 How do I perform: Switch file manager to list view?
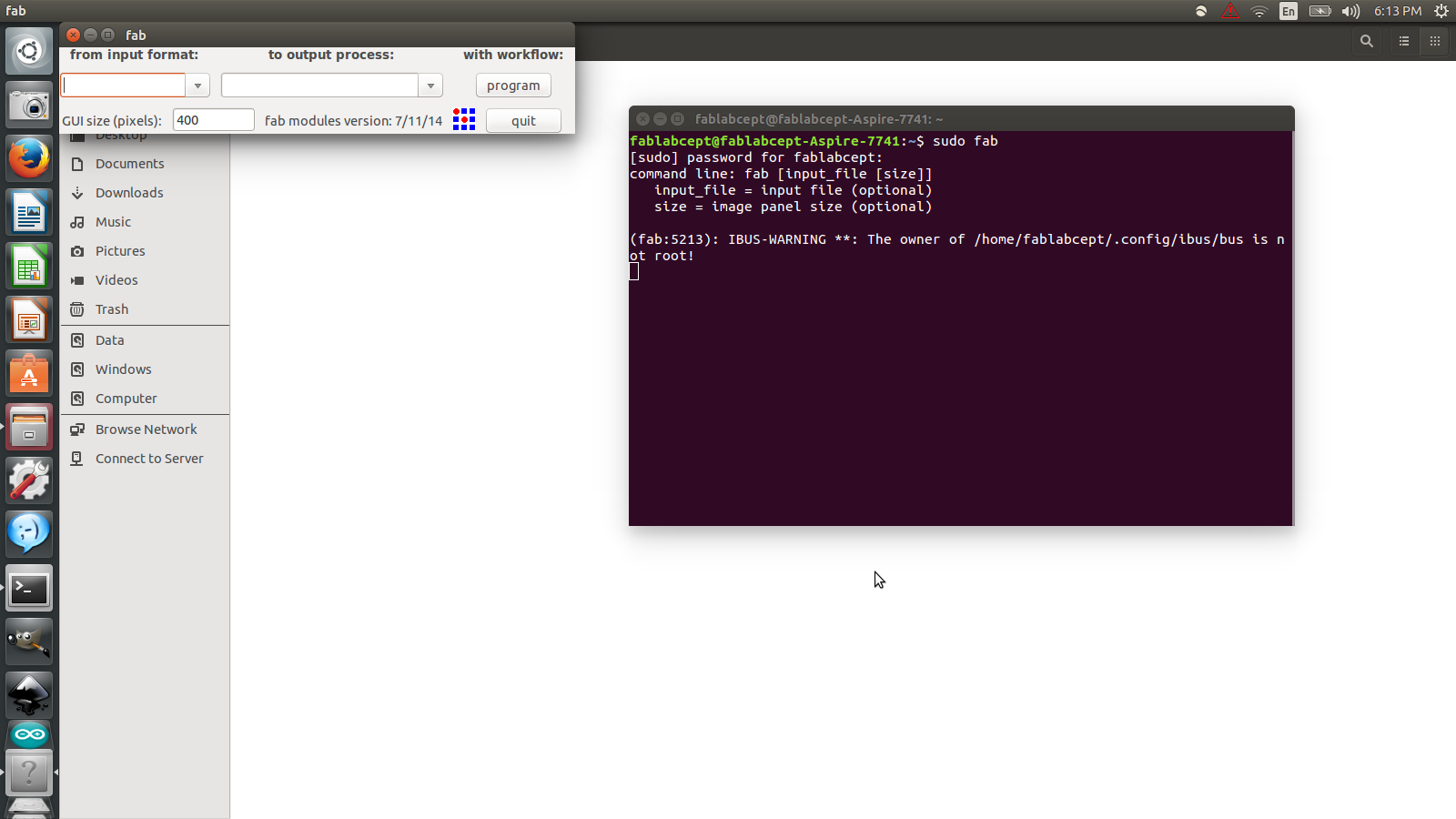coord(1404,41)
